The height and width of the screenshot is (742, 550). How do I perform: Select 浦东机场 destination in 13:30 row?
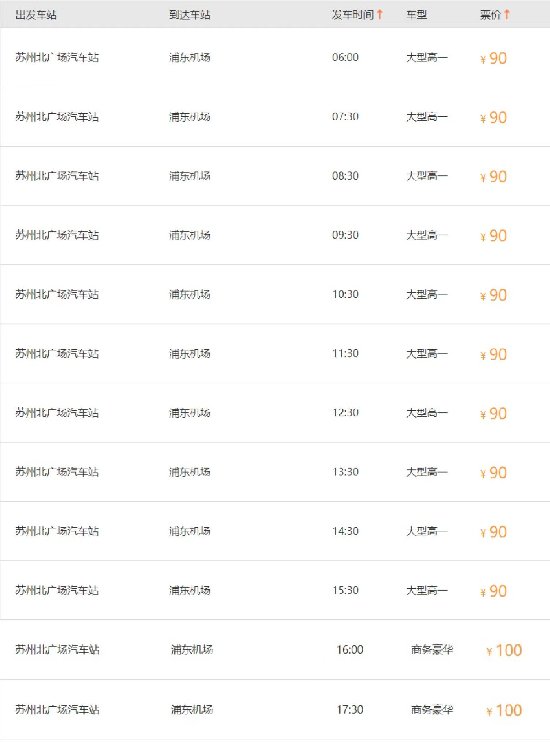tap(190, 472)
